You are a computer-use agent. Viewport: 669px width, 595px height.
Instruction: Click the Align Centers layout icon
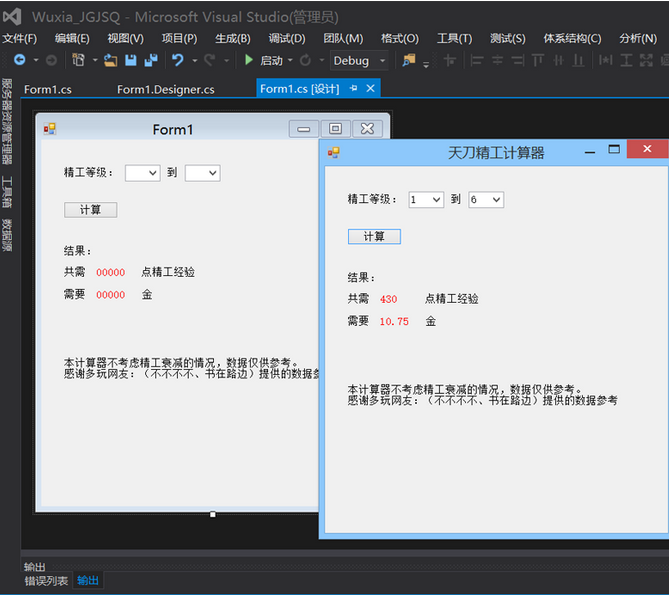(497, 60)
